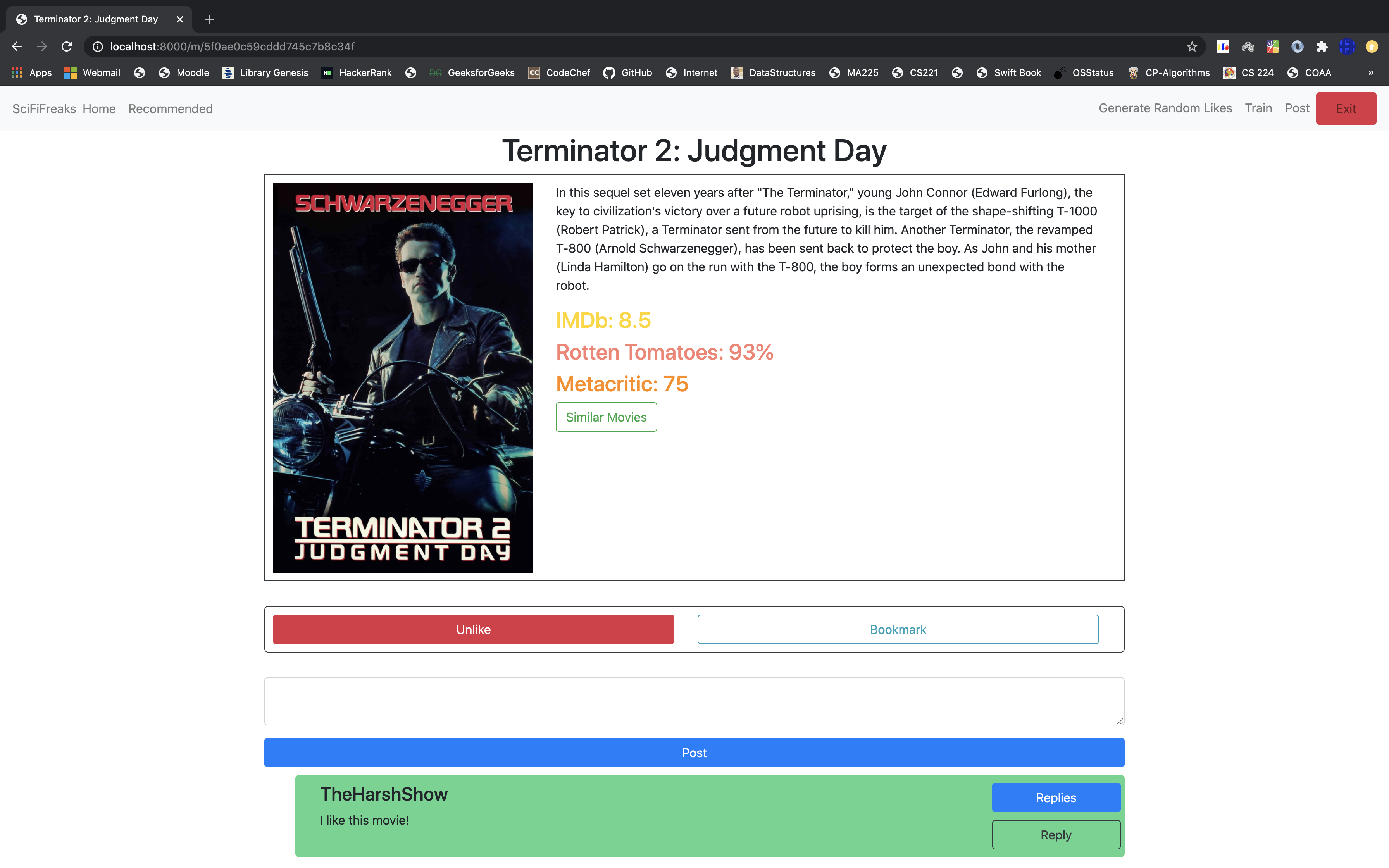Screen dimensions: 1389x868
Task: Click the Terminator 2: Judgment Day heading
Action: [694, 151]
